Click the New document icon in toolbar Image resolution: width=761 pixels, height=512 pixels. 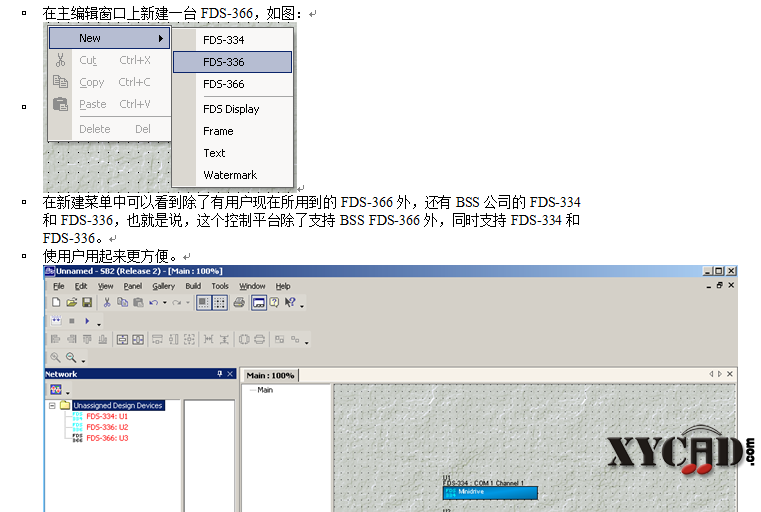[56, 302]
